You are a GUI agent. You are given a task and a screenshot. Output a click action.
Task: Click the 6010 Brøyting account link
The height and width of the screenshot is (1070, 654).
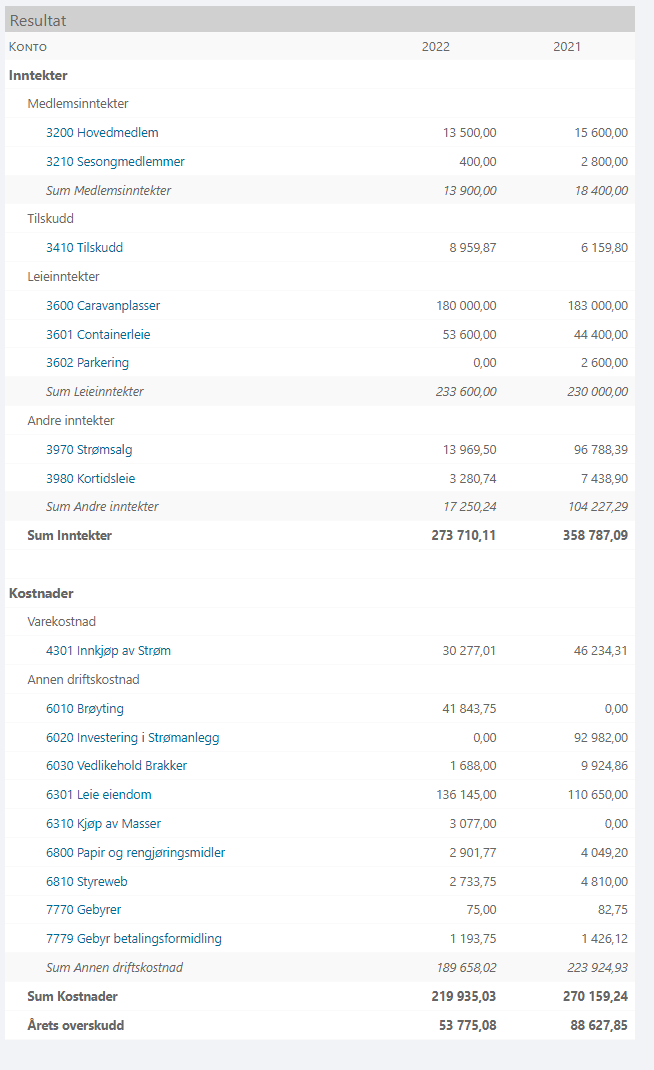85,708
